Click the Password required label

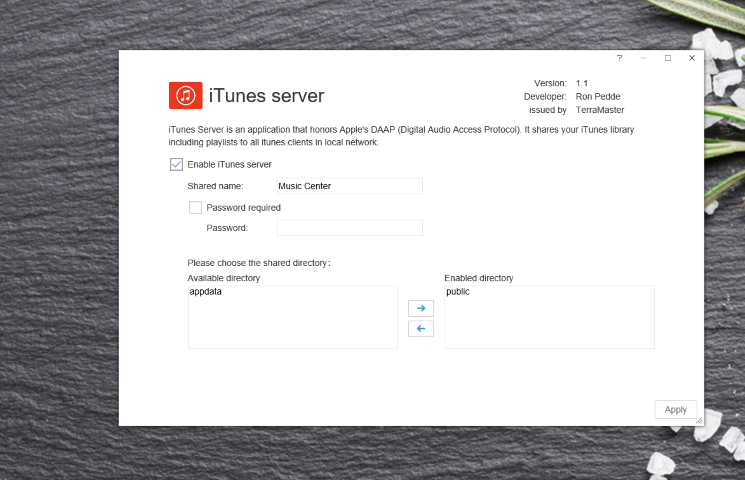[x=243, y=208]
